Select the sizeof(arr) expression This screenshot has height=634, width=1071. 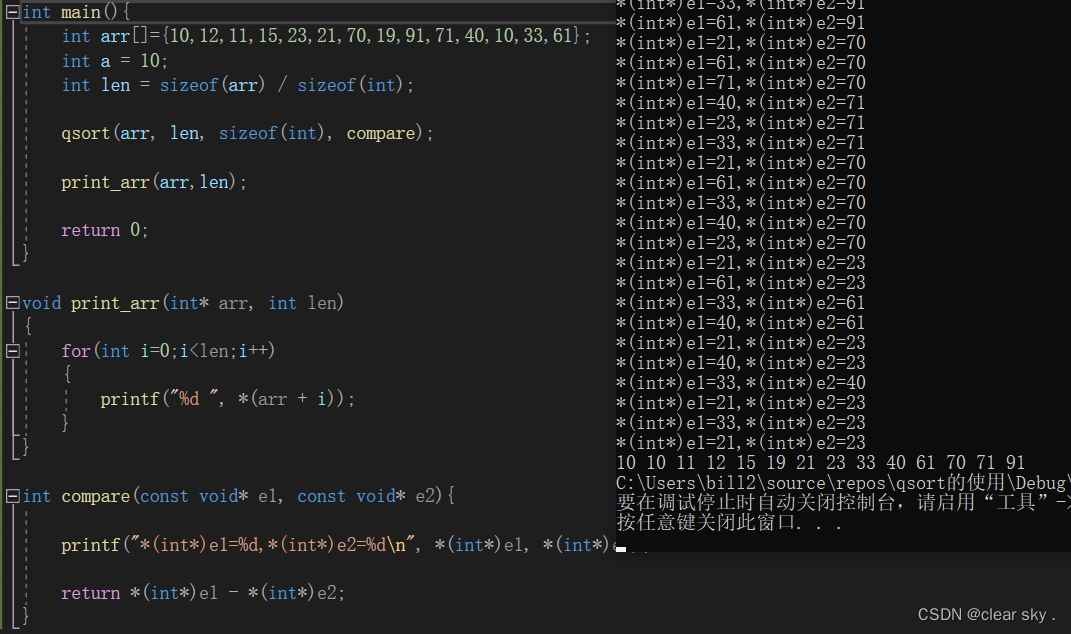pos(210,84)
